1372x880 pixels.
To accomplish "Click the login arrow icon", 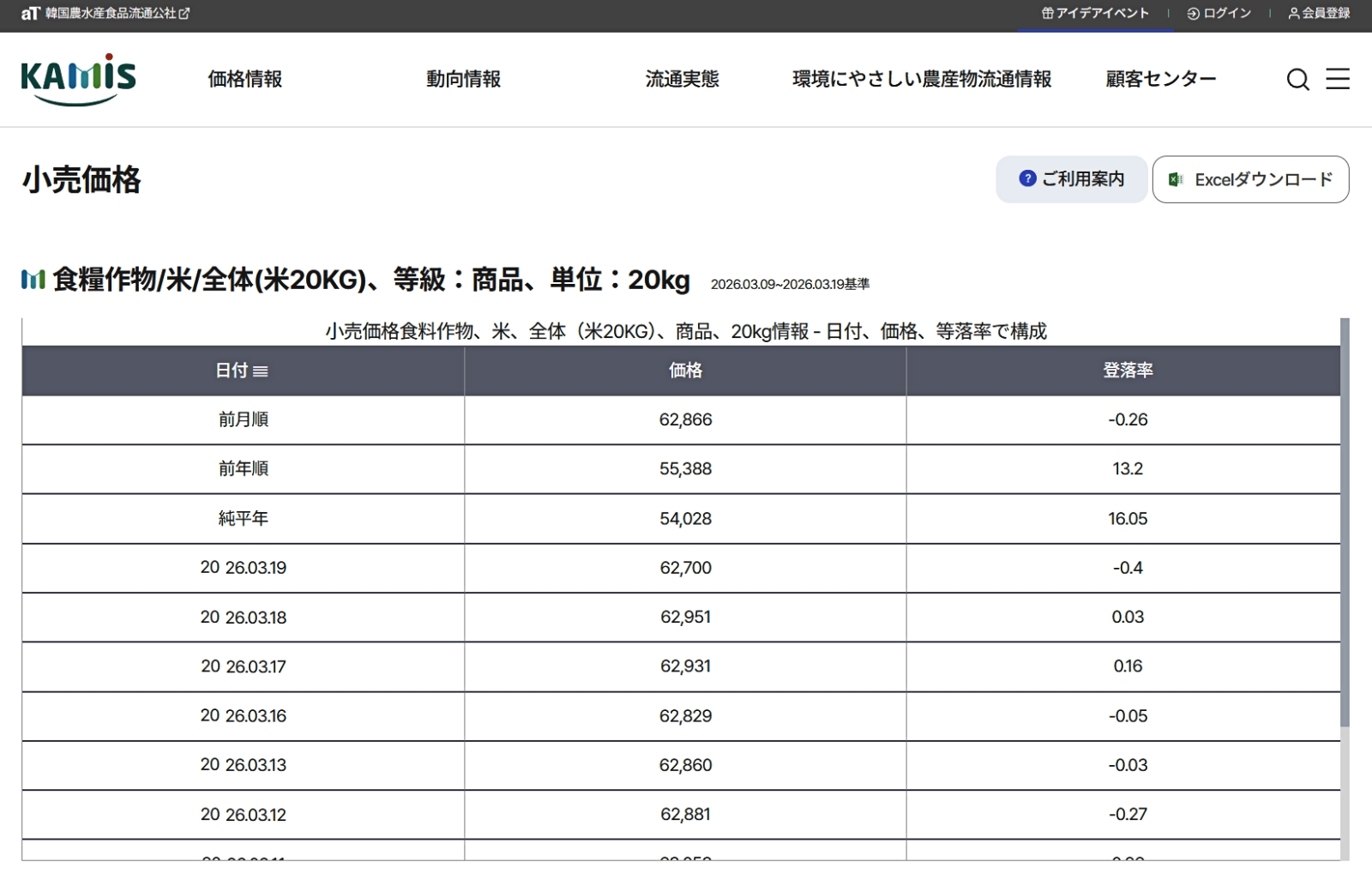I will 1193,14.
